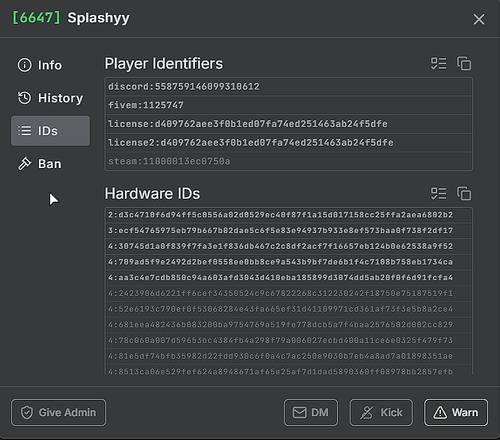Click the history clock icon in sidebar

[x=24, y=98]
